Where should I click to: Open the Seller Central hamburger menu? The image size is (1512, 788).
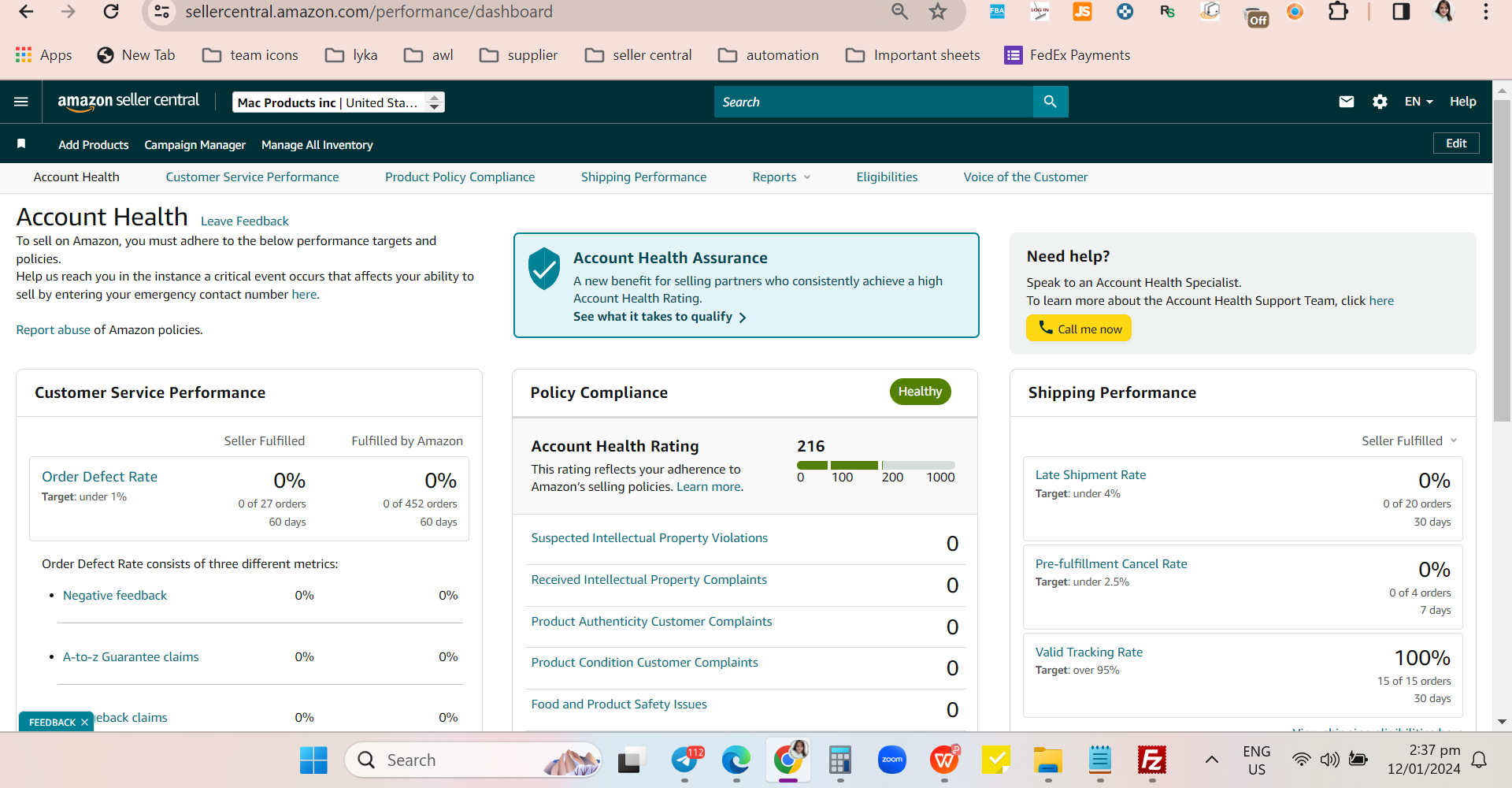coord(21,102)
